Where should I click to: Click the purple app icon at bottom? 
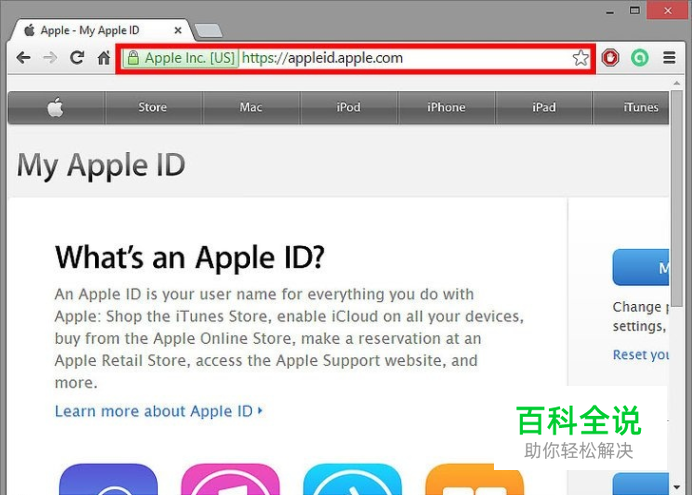[x=109, y=479]
